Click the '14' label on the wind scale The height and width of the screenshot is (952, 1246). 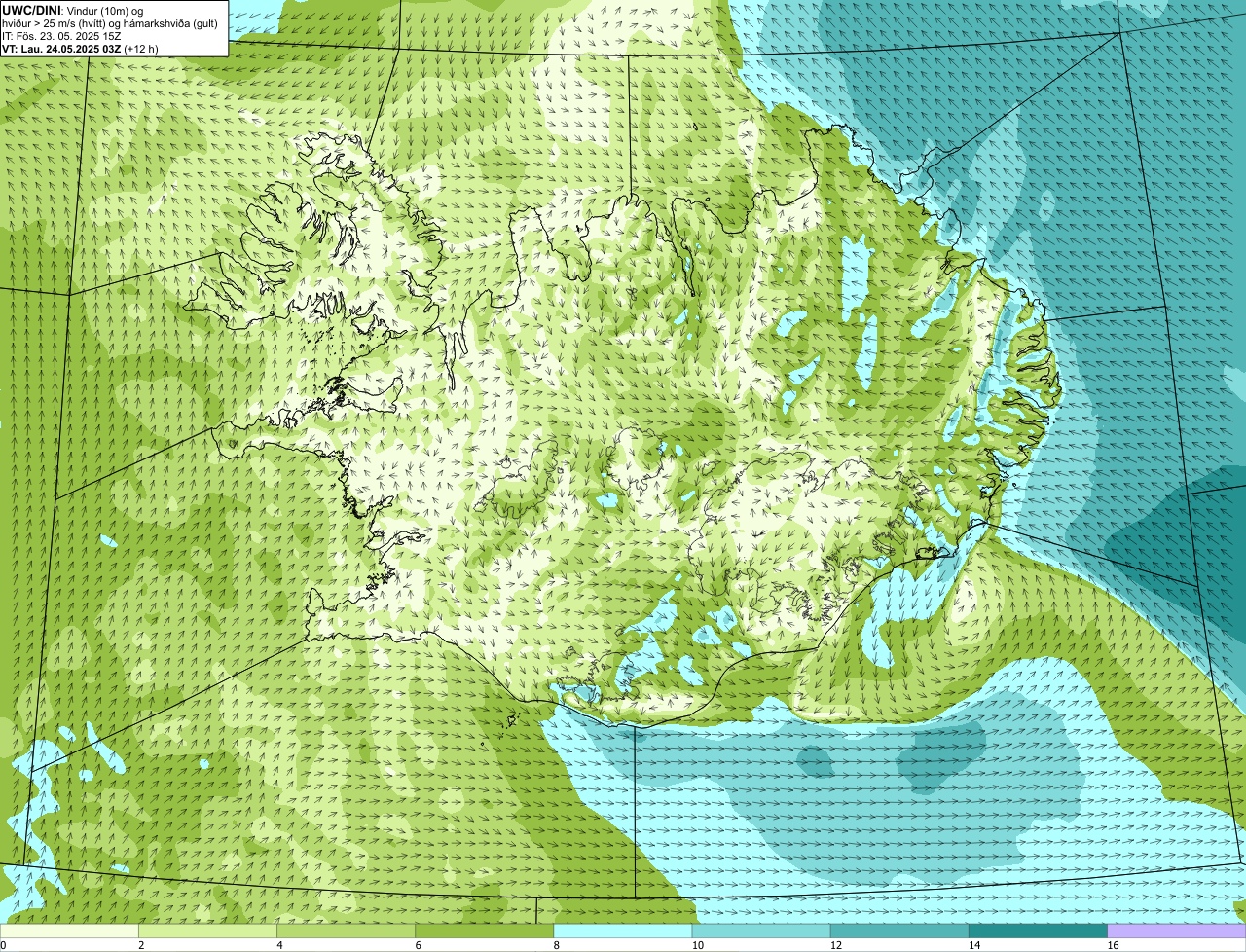pos(973,945)
